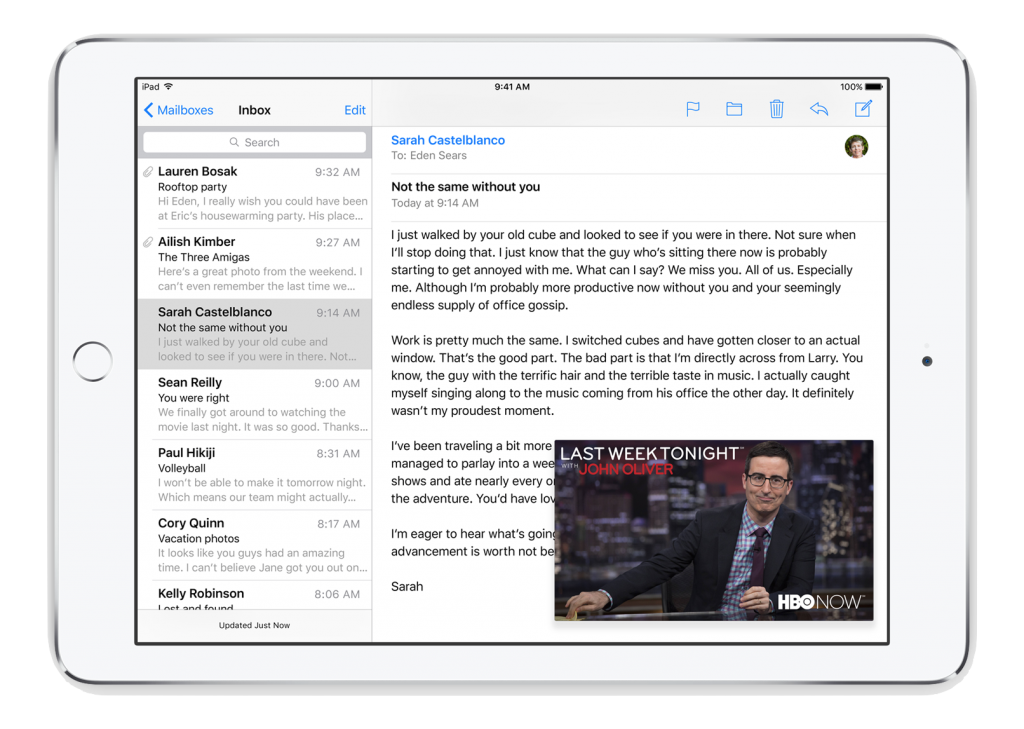This screenshot has width=1024, height=729.
Task: Open Paul Hikiji's Volleyball message
Action: 260,474
